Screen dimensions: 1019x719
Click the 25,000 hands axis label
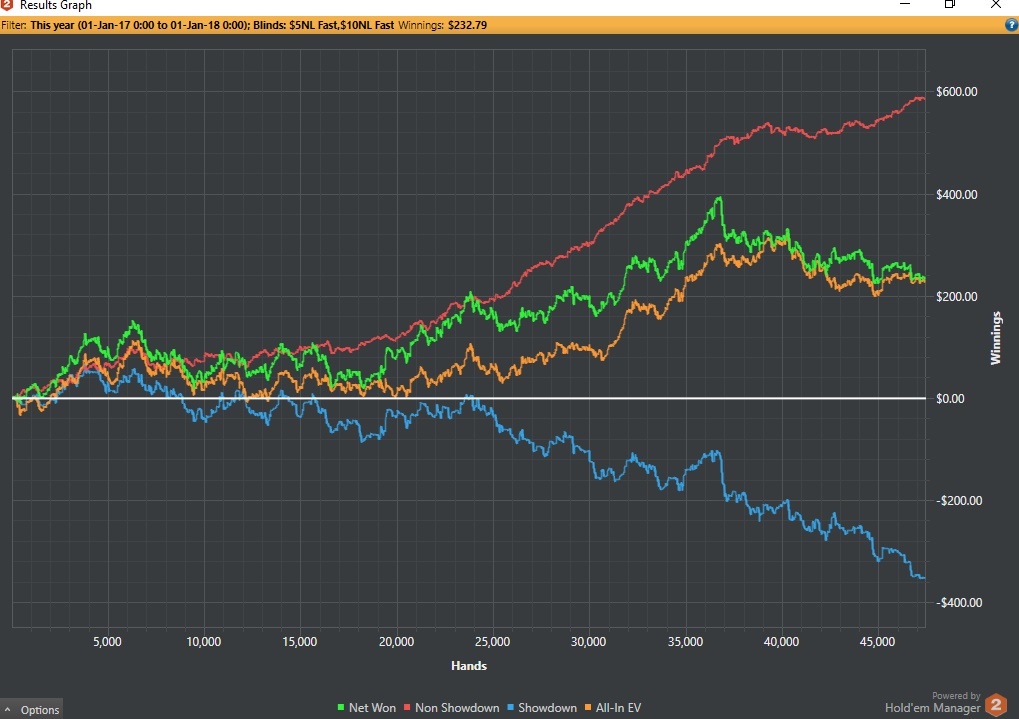pos(493,642)
